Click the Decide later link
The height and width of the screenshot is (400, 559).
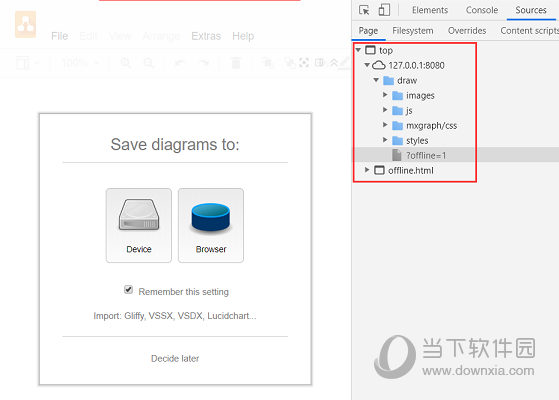pos(175,358)
